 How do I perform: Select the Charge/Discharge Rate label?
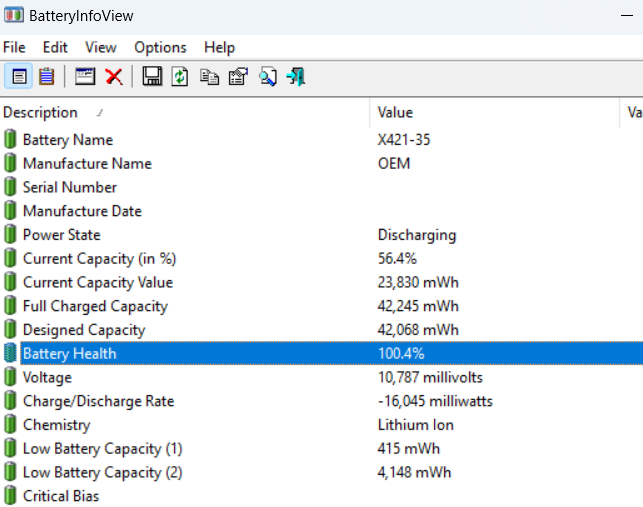98,402
